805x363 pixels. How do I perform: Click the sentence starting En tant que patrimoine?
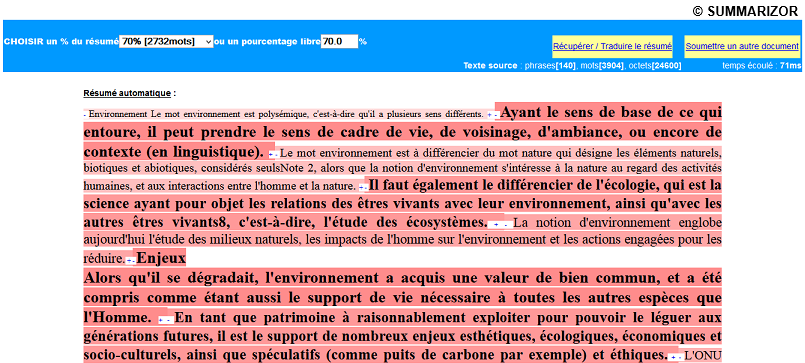[402, 336]
